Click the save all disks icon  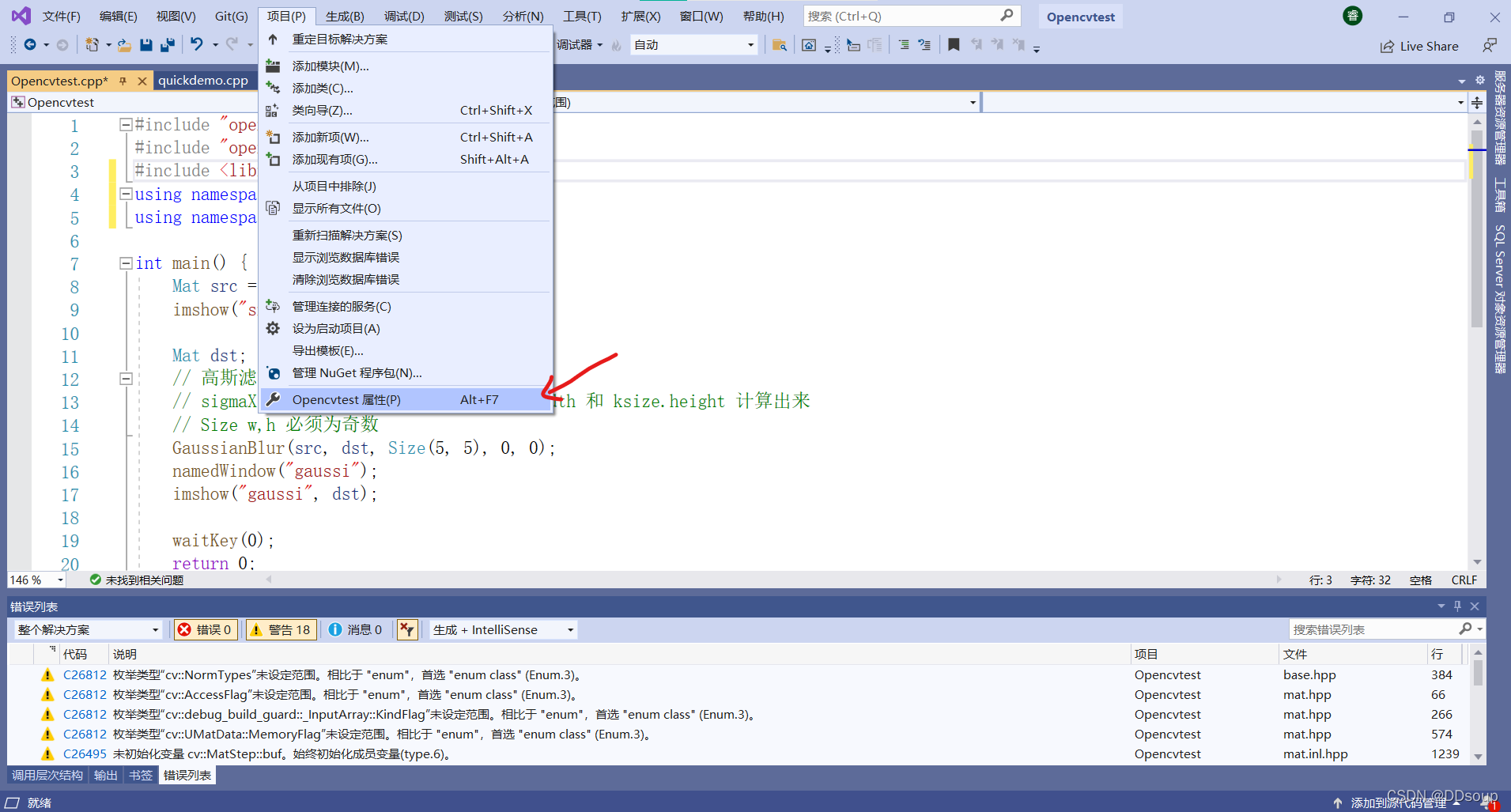167,45
